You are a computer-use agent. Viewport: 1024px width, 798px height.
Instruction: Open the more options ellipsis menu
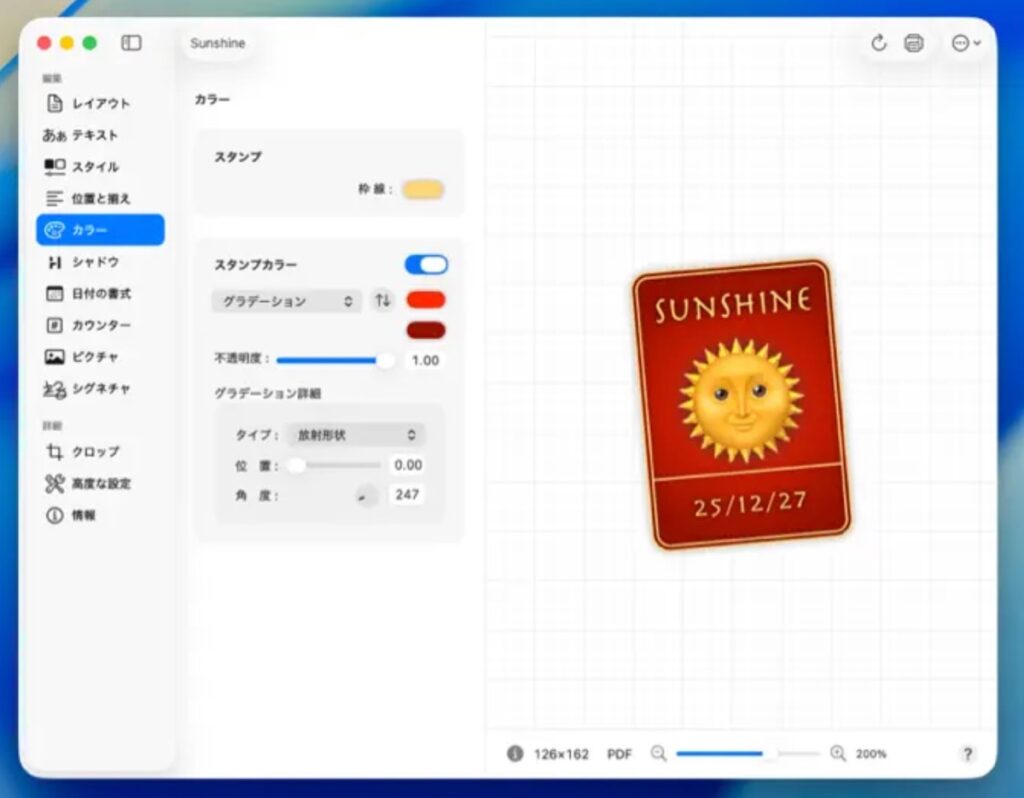tap(965, 43)
